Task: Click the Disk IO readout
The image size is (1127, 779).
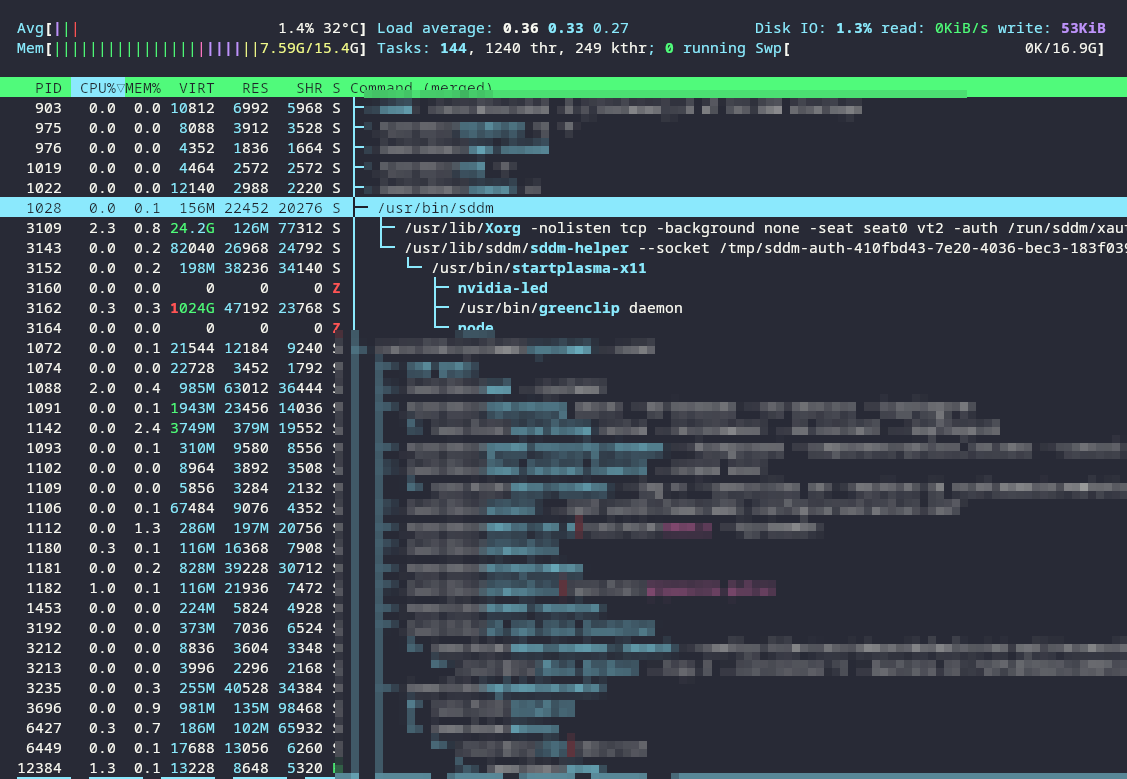Action: [929, 28]
